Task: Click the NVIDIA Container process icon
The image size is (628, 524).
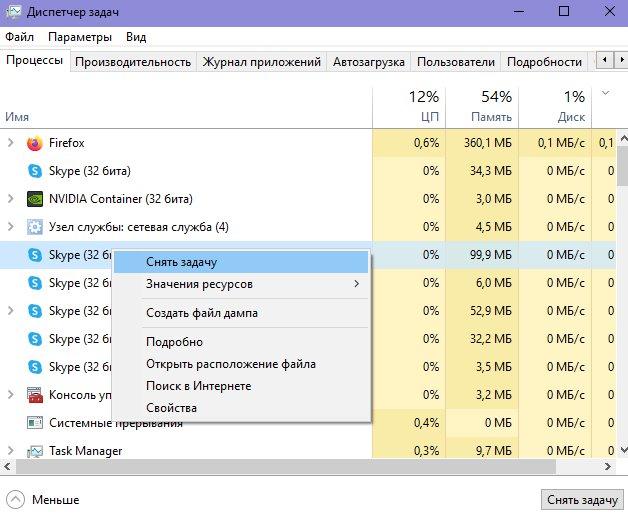Action: pyautogui.click(x=35, y=199)
